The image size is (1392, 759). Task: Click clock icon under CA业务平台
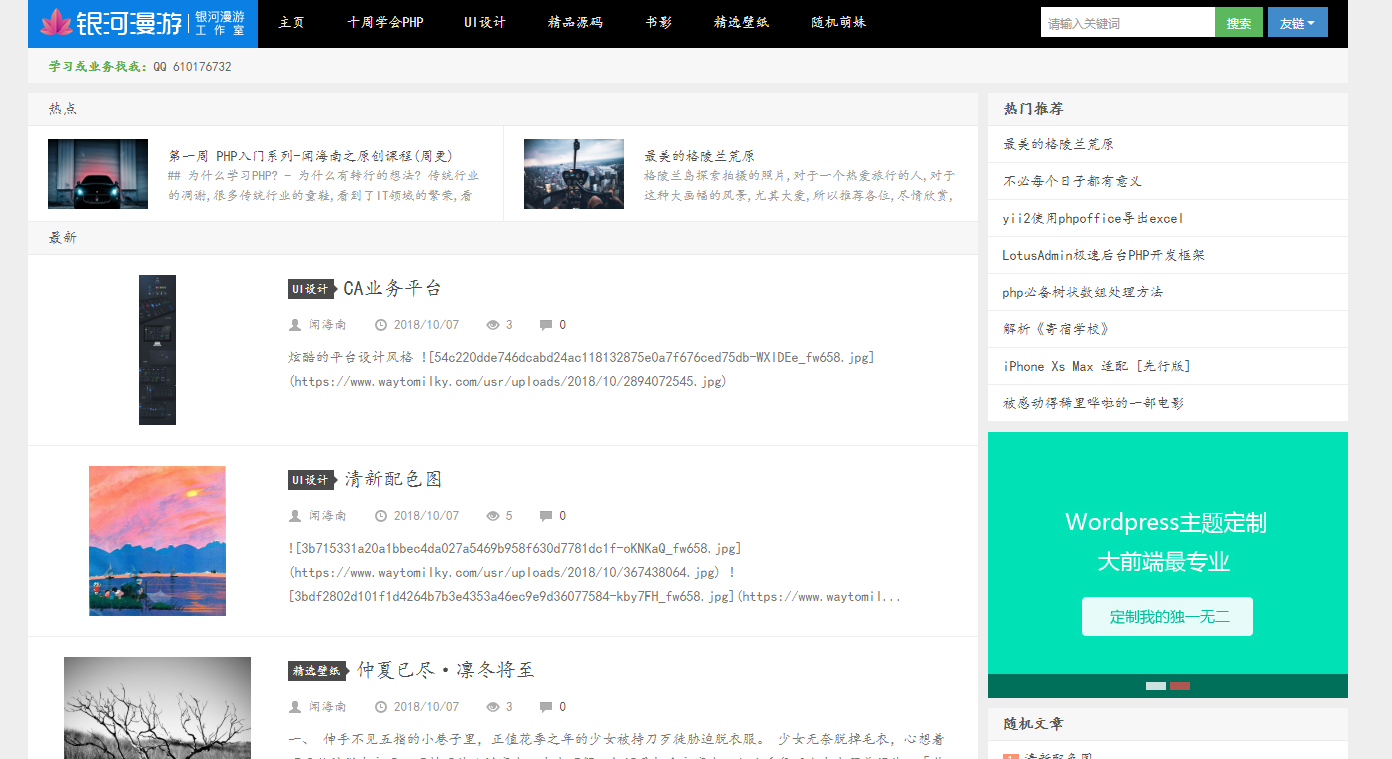(x=381, y=325)
